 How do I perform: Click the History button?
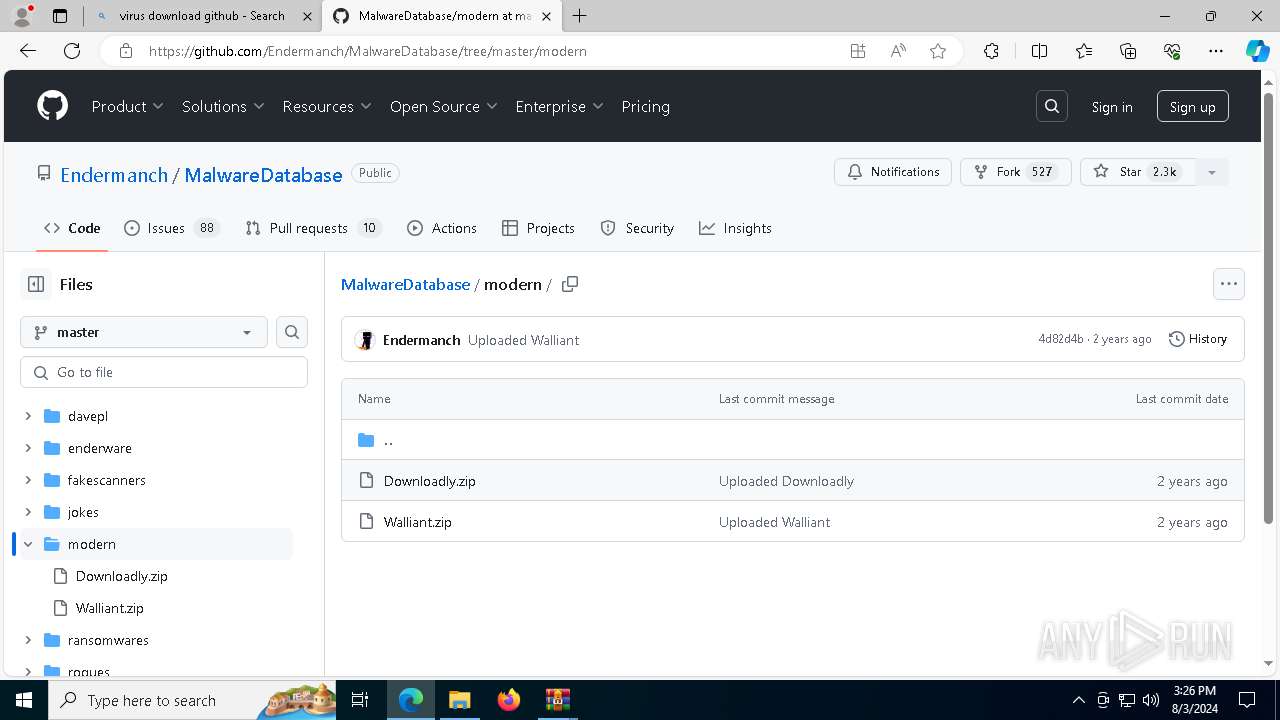point(1198,339)
